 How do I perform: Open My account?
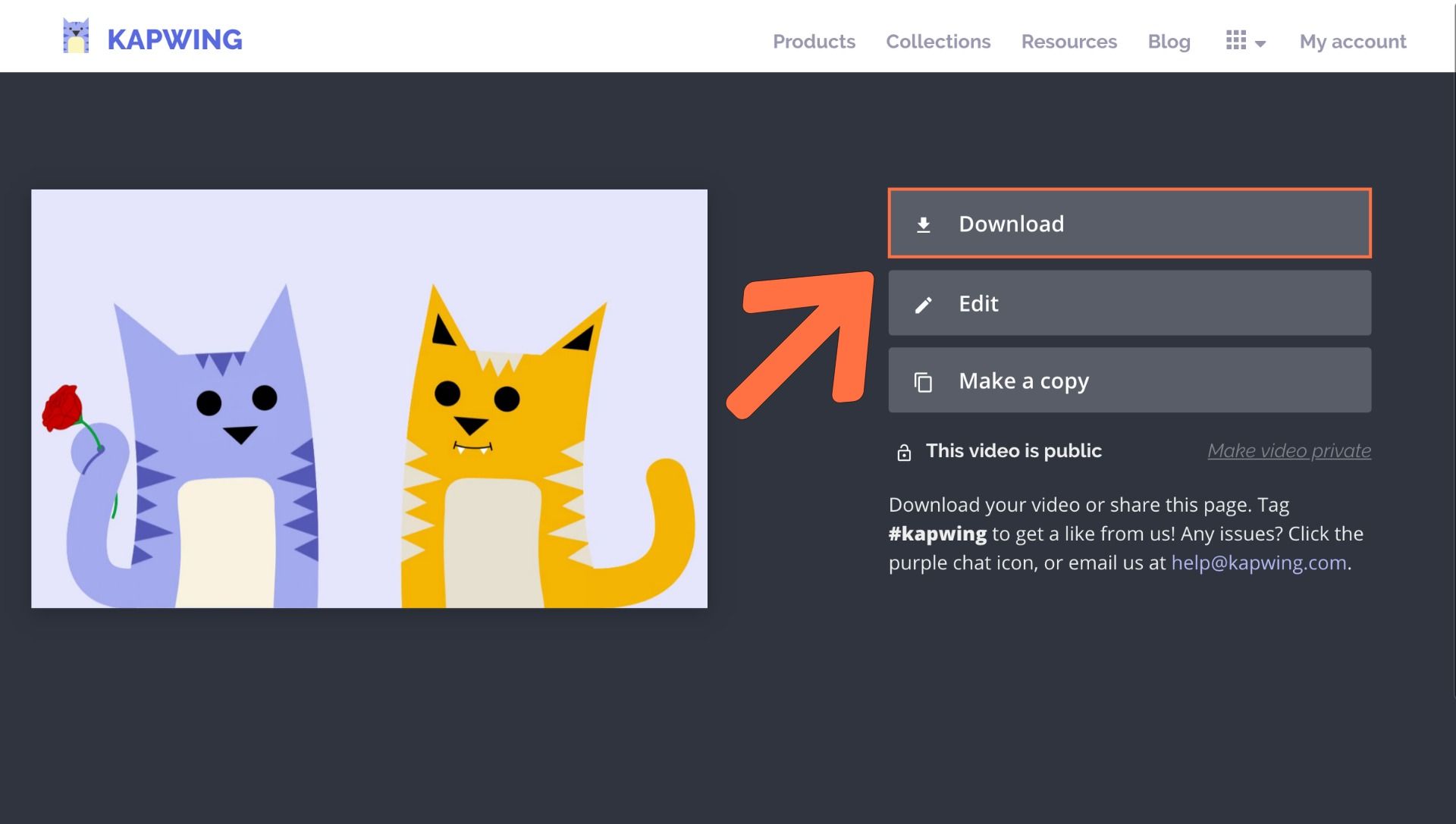[x=1352, y=42]
